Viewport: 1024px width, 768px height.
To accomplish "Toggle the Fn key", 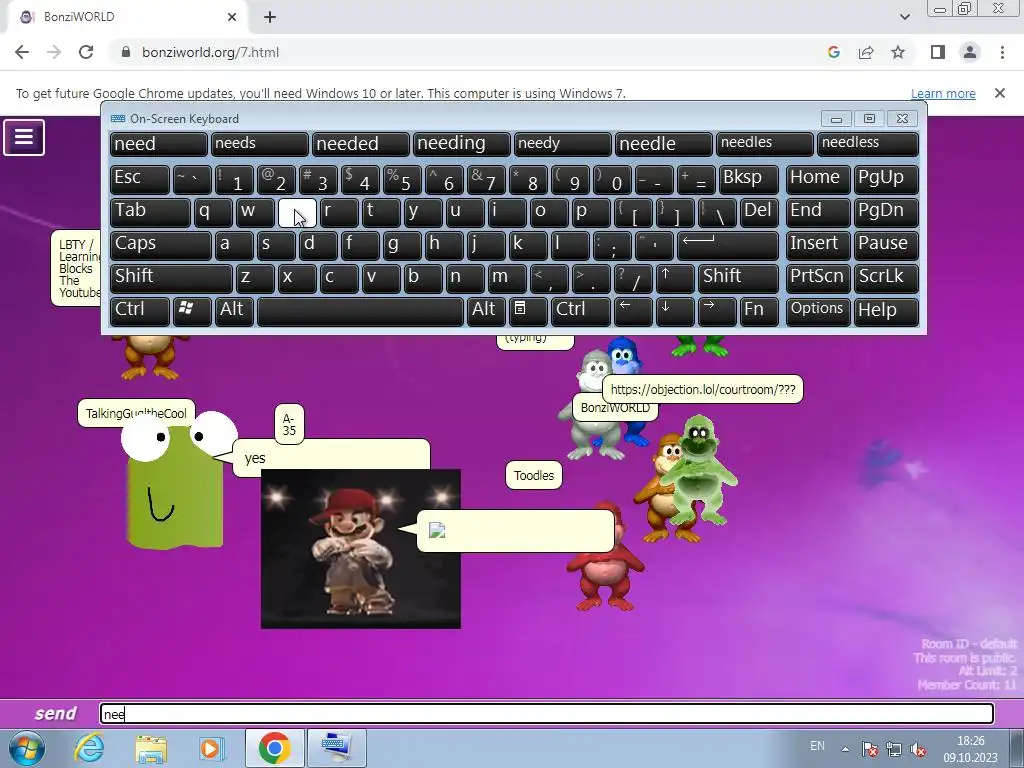I will click(759, 311).
